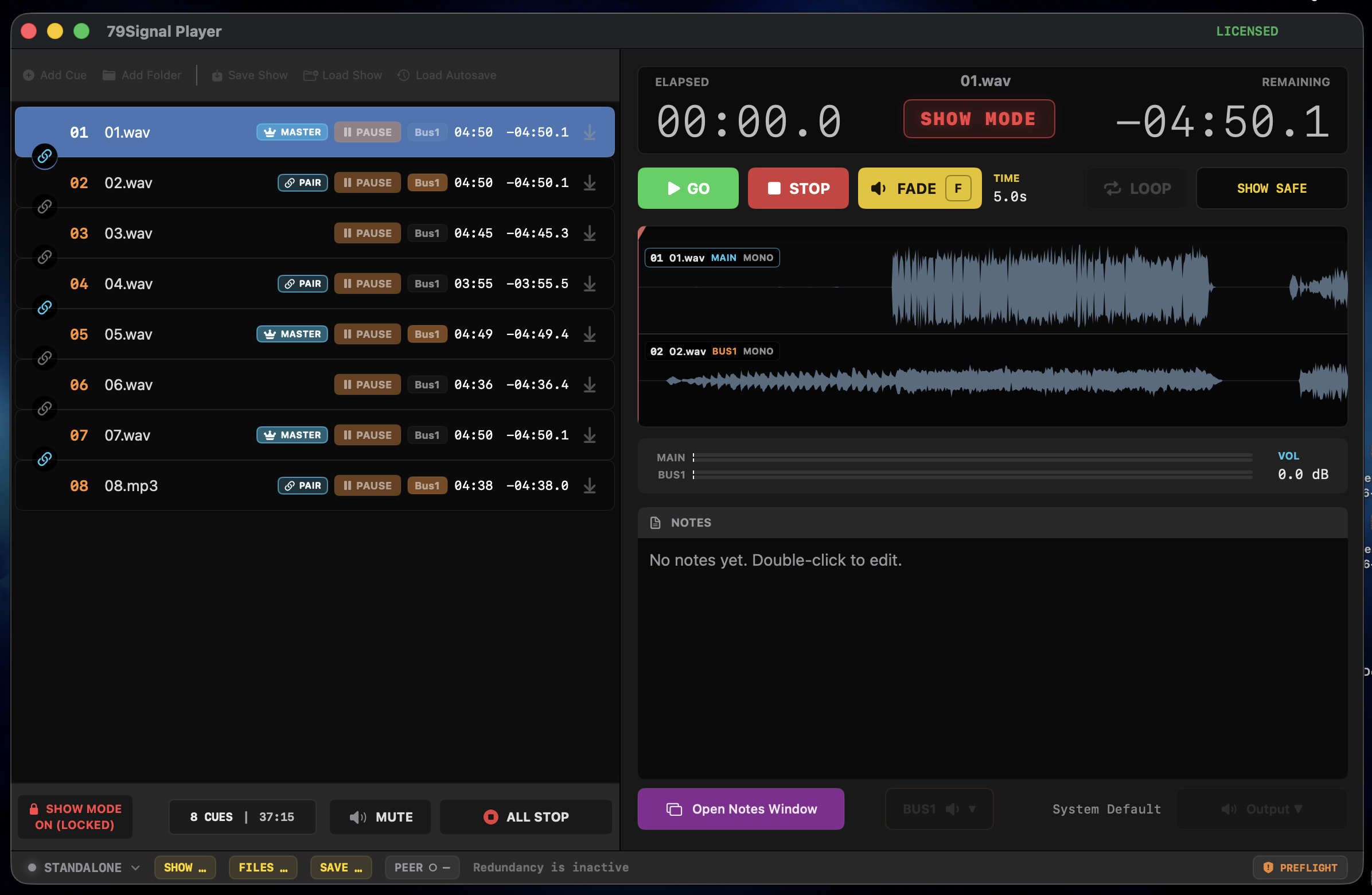Open the STANDALONE mode dropdown
1372x895 pixels.
coord(83,867)
